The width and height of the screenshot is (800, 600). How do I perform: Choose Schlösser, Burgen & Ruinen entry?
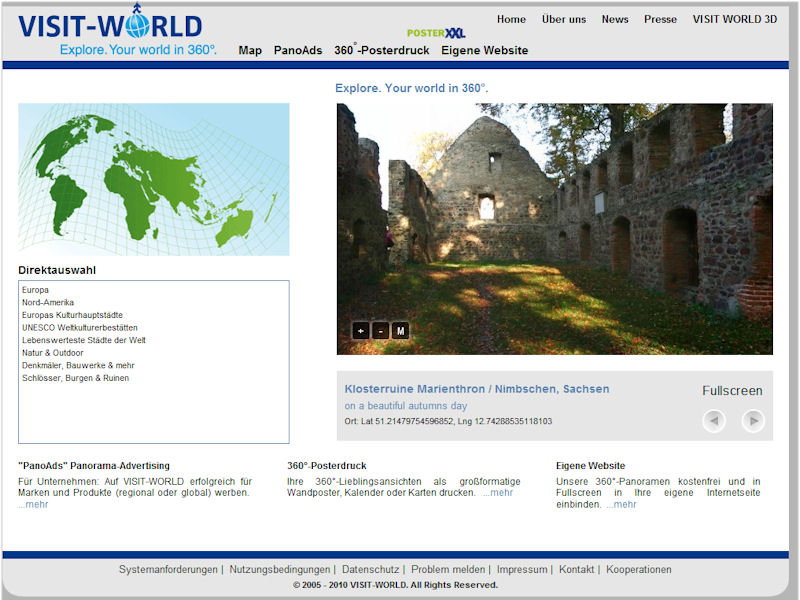coord(75,378)
